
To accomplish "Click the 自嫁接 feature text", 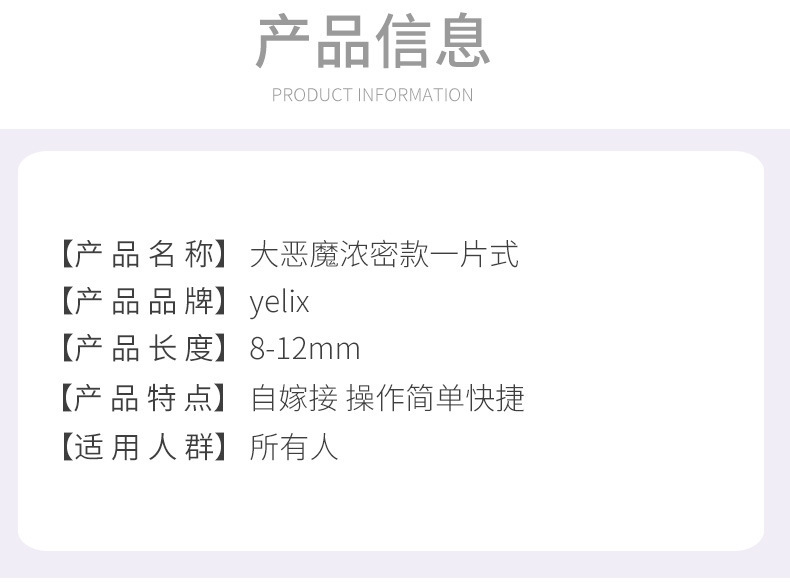I will [293, 398].
